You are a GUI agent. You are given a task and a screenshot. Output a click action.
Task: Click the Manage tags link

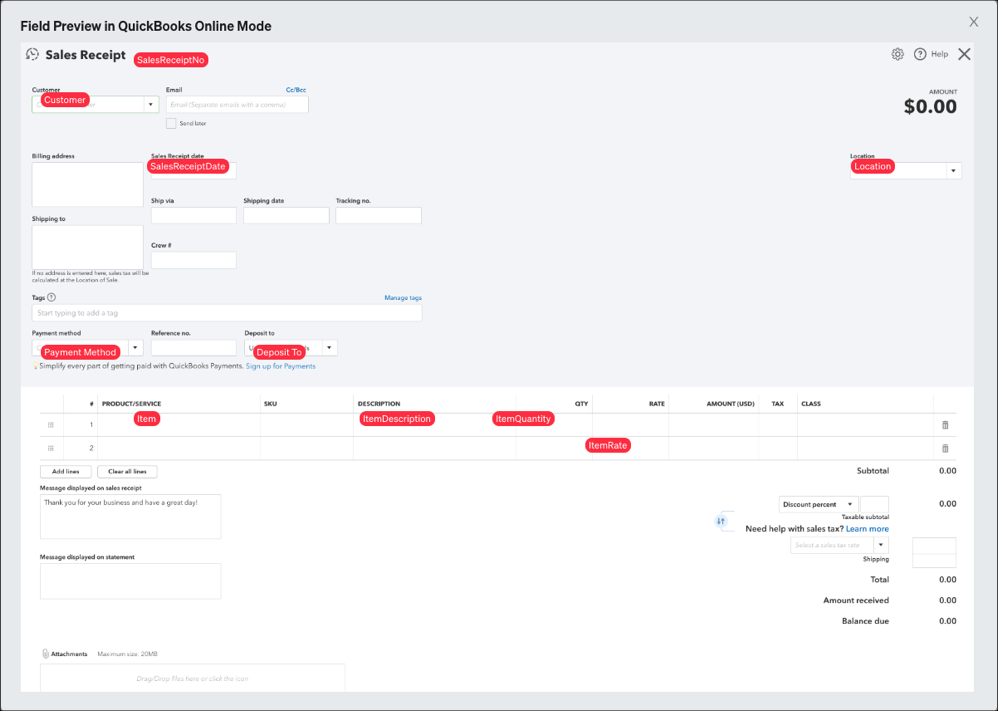[401, 297]
